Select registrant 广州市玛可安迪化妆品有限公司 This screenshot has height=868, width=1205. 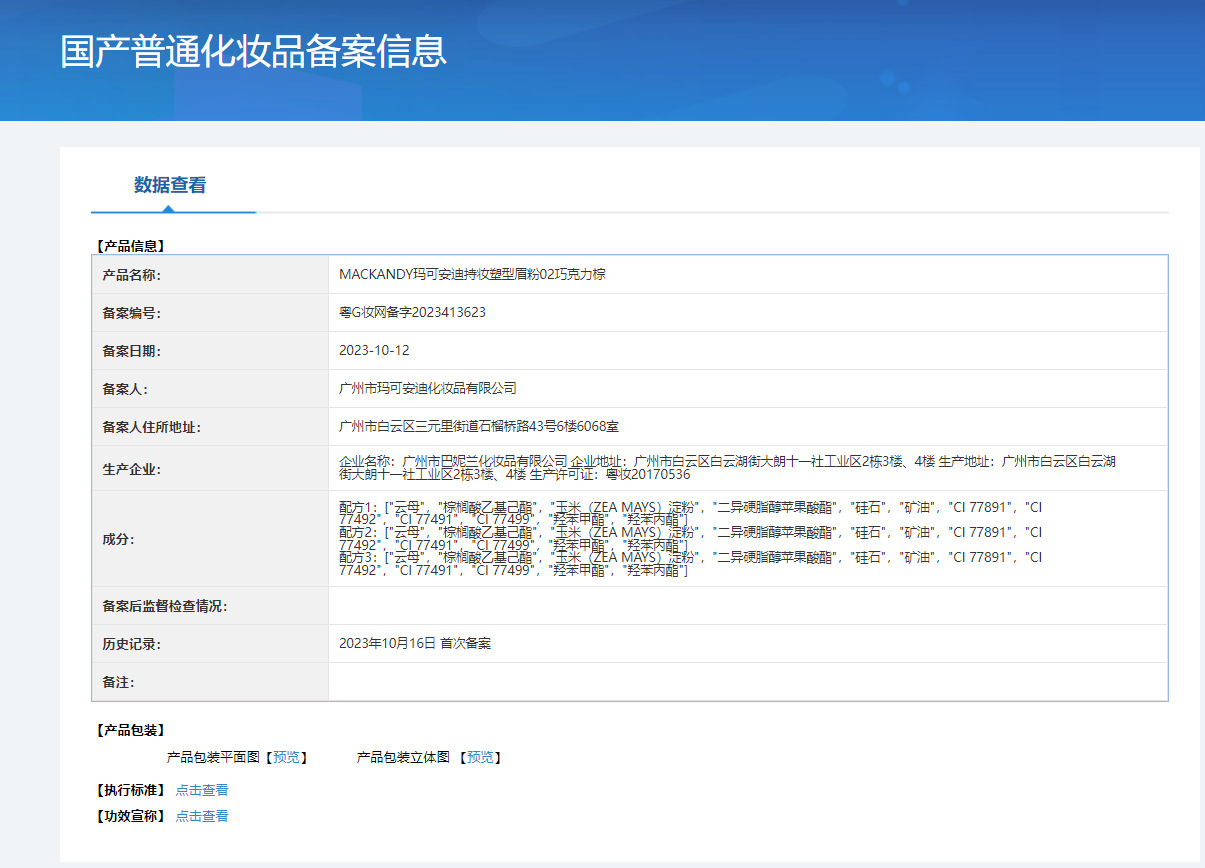(428, 389)
